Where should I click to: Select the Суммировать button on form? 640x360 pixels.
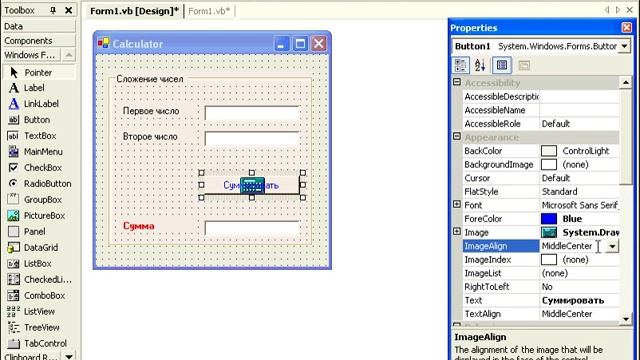pyautogui.click(x=252, y=185)
